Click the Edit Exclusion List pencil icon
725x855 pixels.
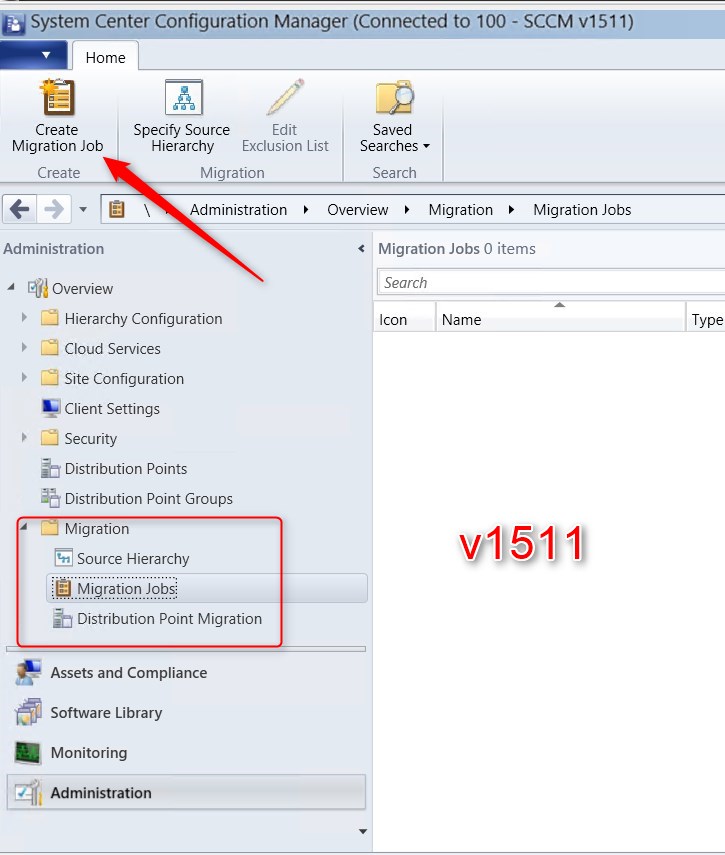(285, 97)
